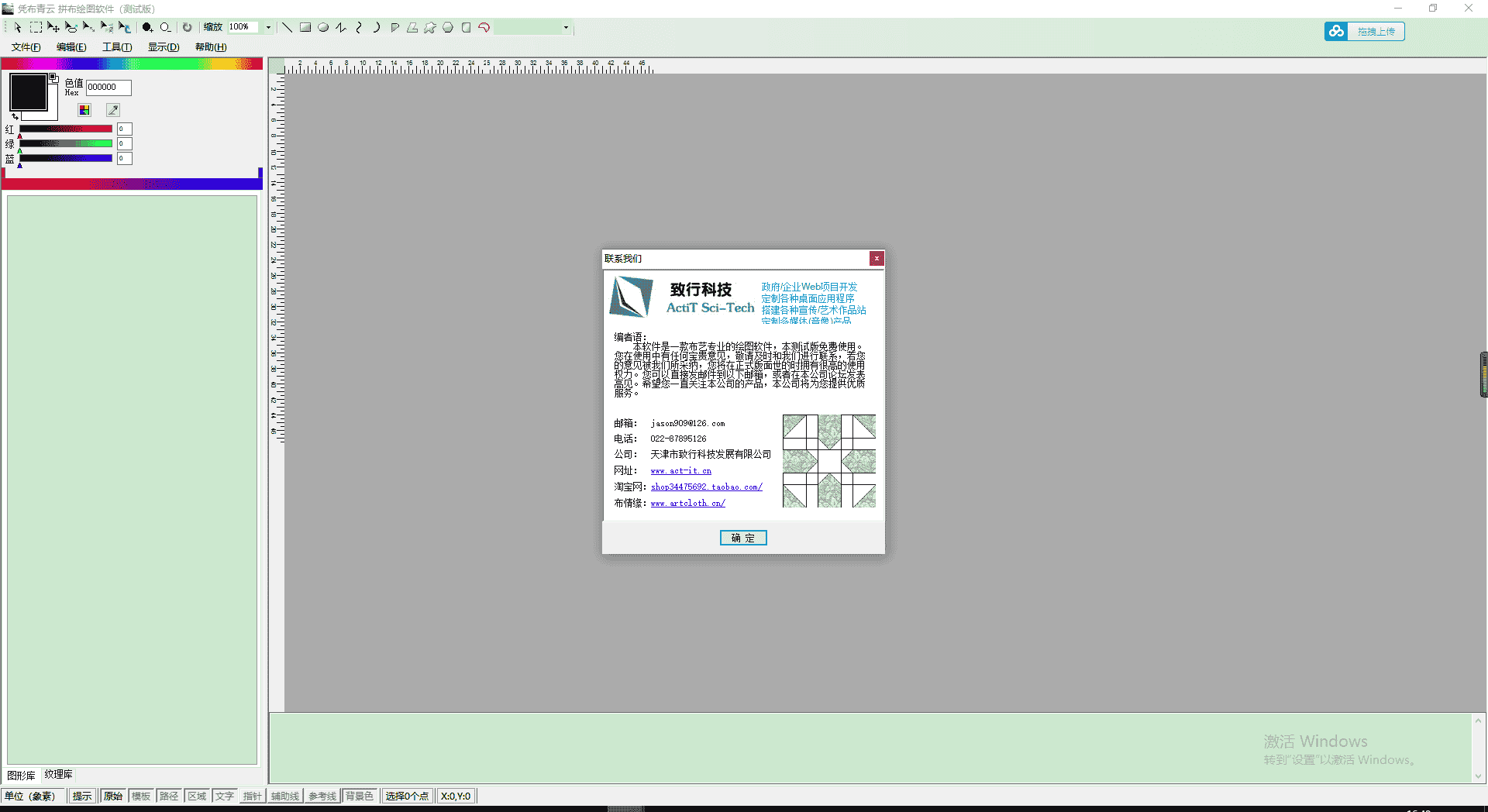Click the swap foreground/background colors arrow
The height and width of the screenshot is (812, 1488).
[15, 117]
